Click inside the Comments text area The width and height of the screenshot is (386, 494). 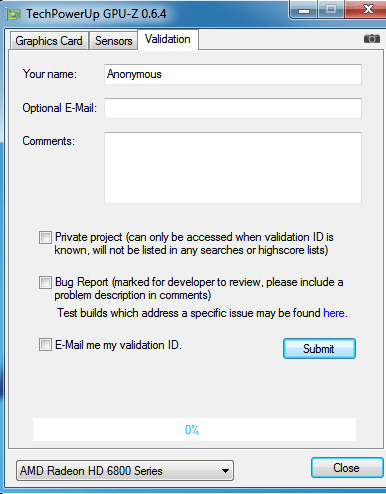[x=233, y=168]
